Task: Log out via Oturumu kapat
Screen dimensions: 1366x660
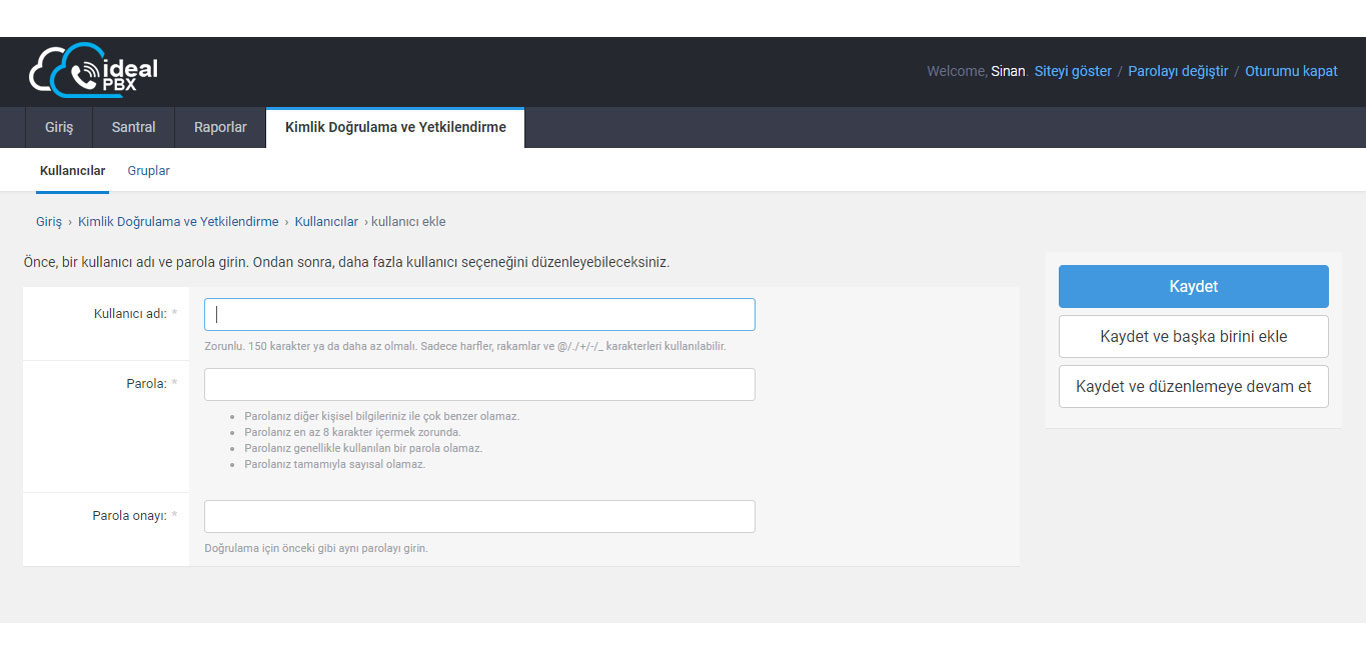Action: (1290, 71)
